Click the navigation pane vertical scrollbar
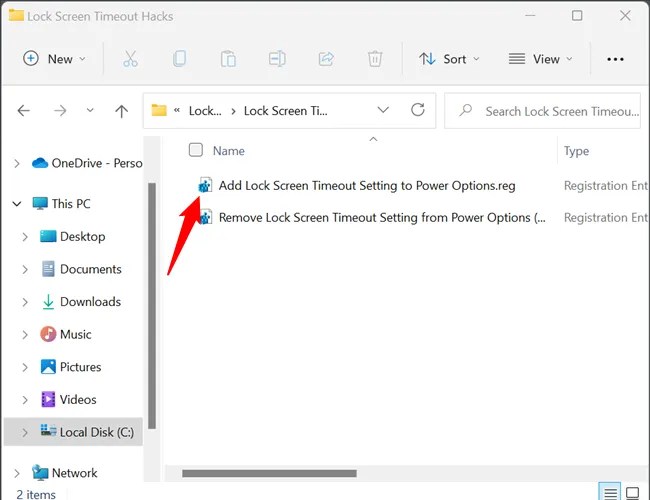Viewport: 650px width, 500px height. pos(152,306)
